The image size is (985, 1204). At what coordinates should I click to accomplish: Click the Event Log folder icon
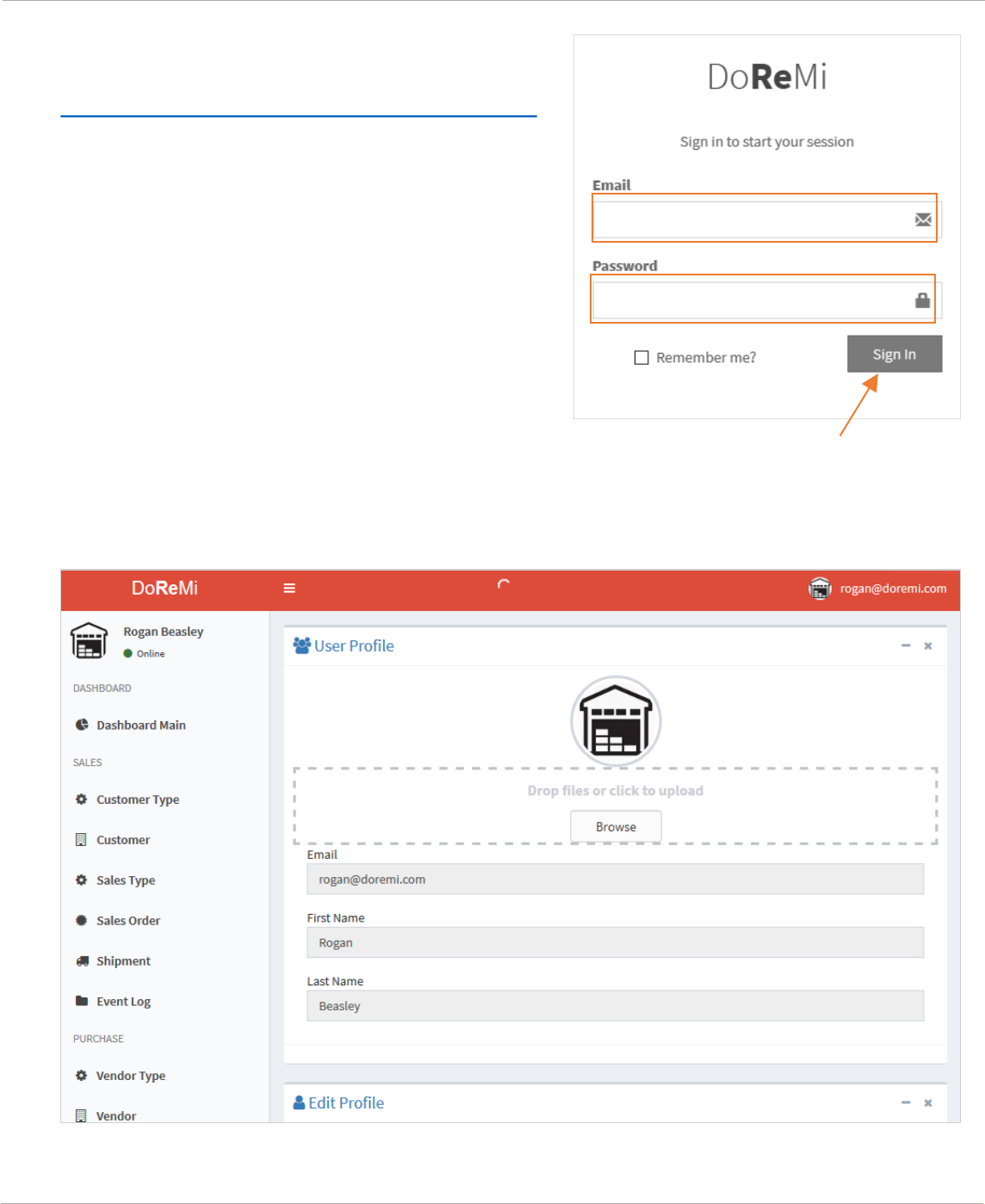click(82, 1001)
